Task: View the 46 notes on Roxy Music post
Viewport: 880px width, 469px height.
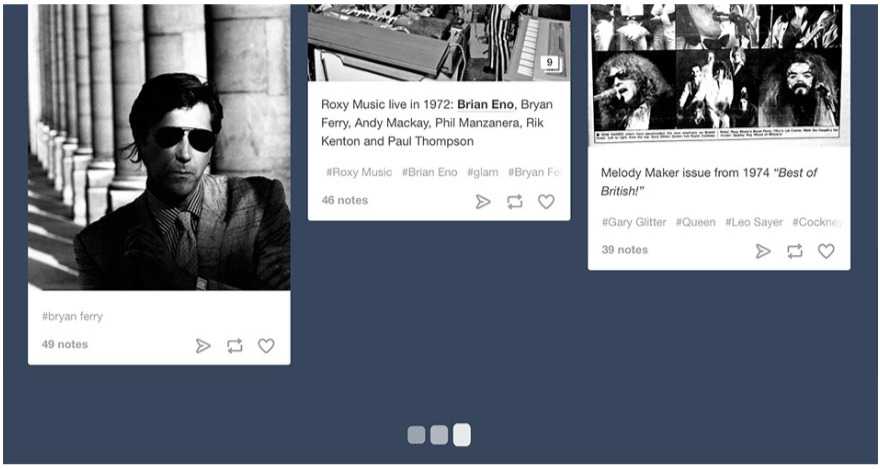Action: pos(345,200)
